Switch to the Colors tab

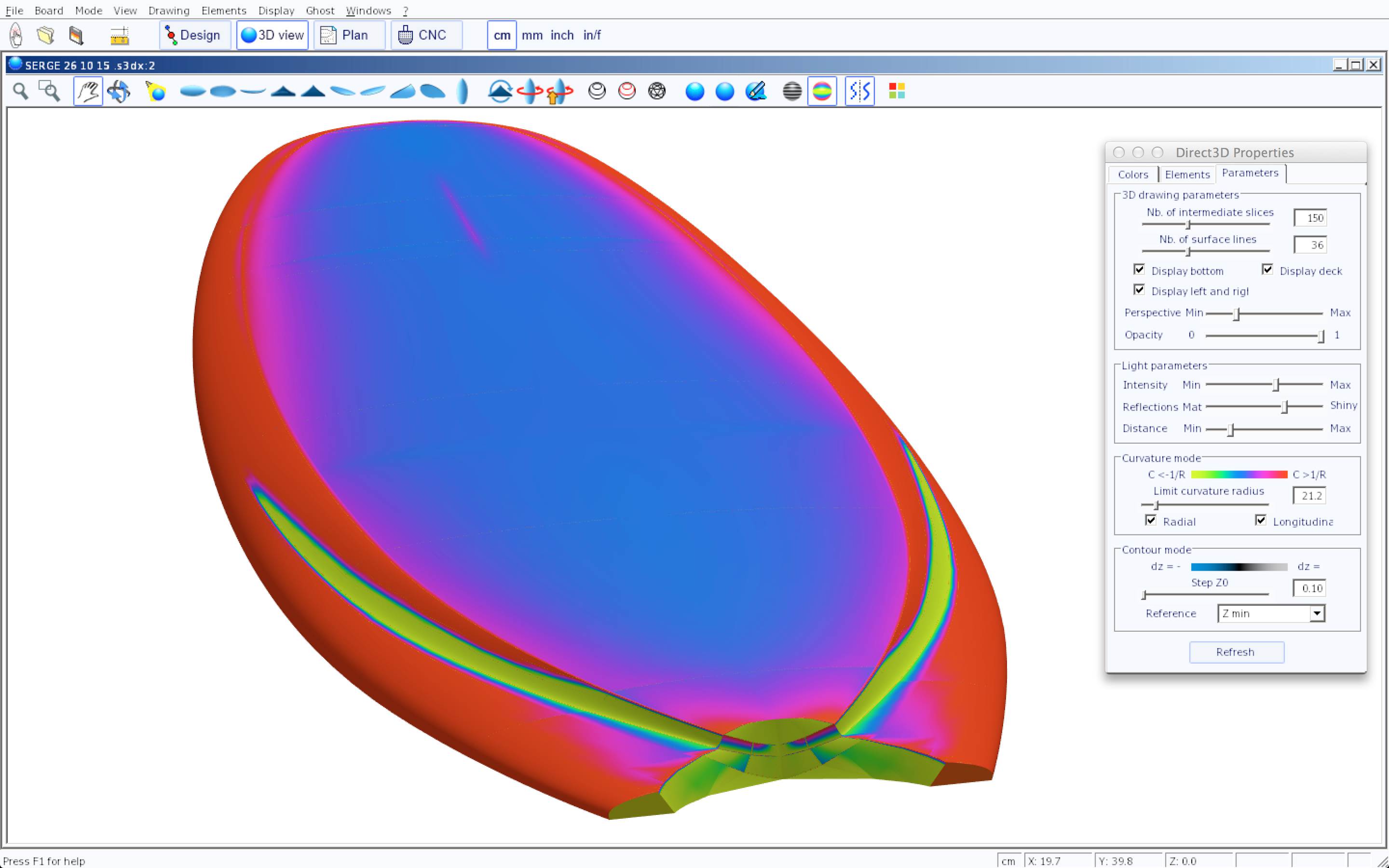(x=1132, y=175)
